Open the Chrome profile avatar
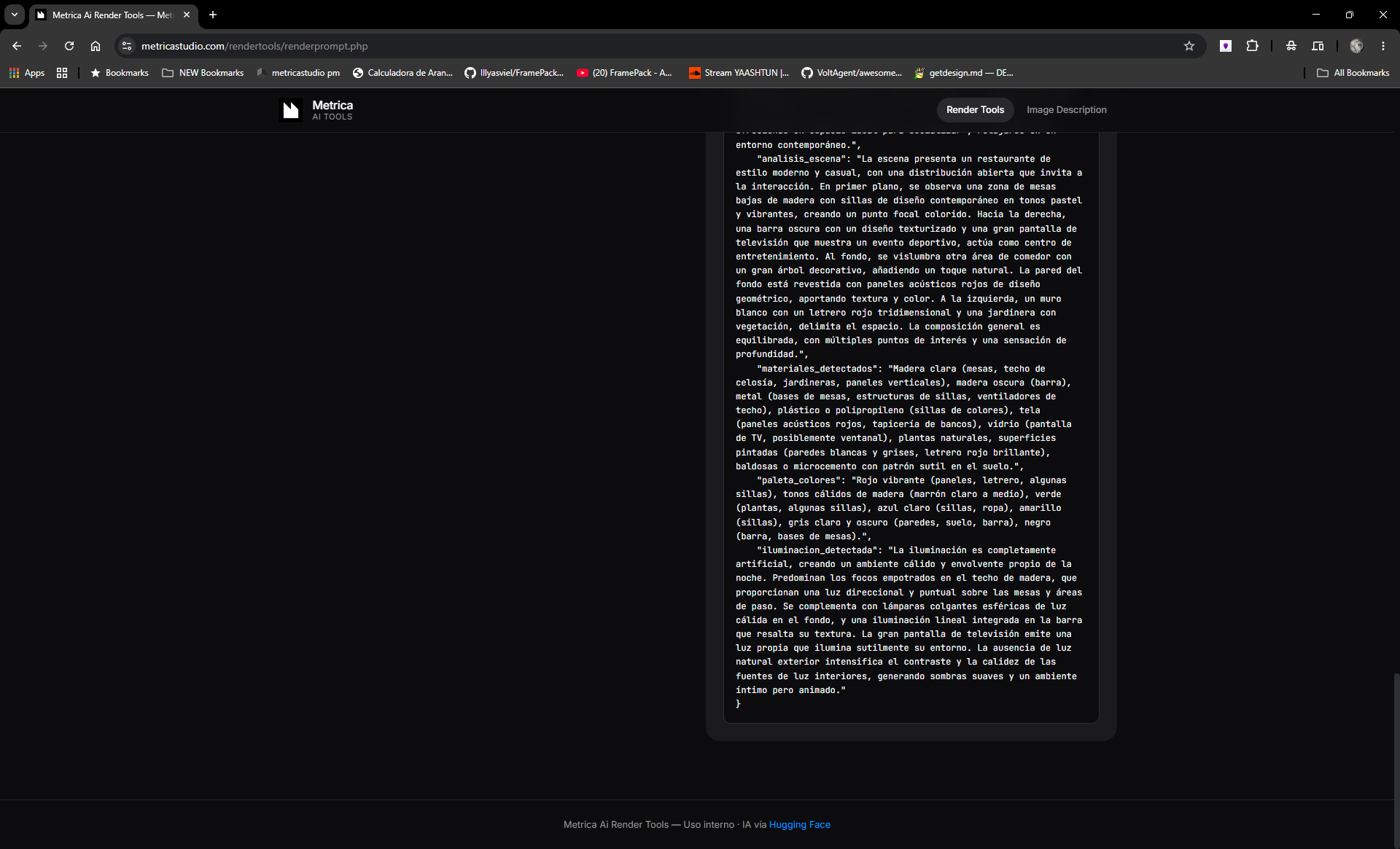Screen dimensions: 1400x849 coord(1356,46)
